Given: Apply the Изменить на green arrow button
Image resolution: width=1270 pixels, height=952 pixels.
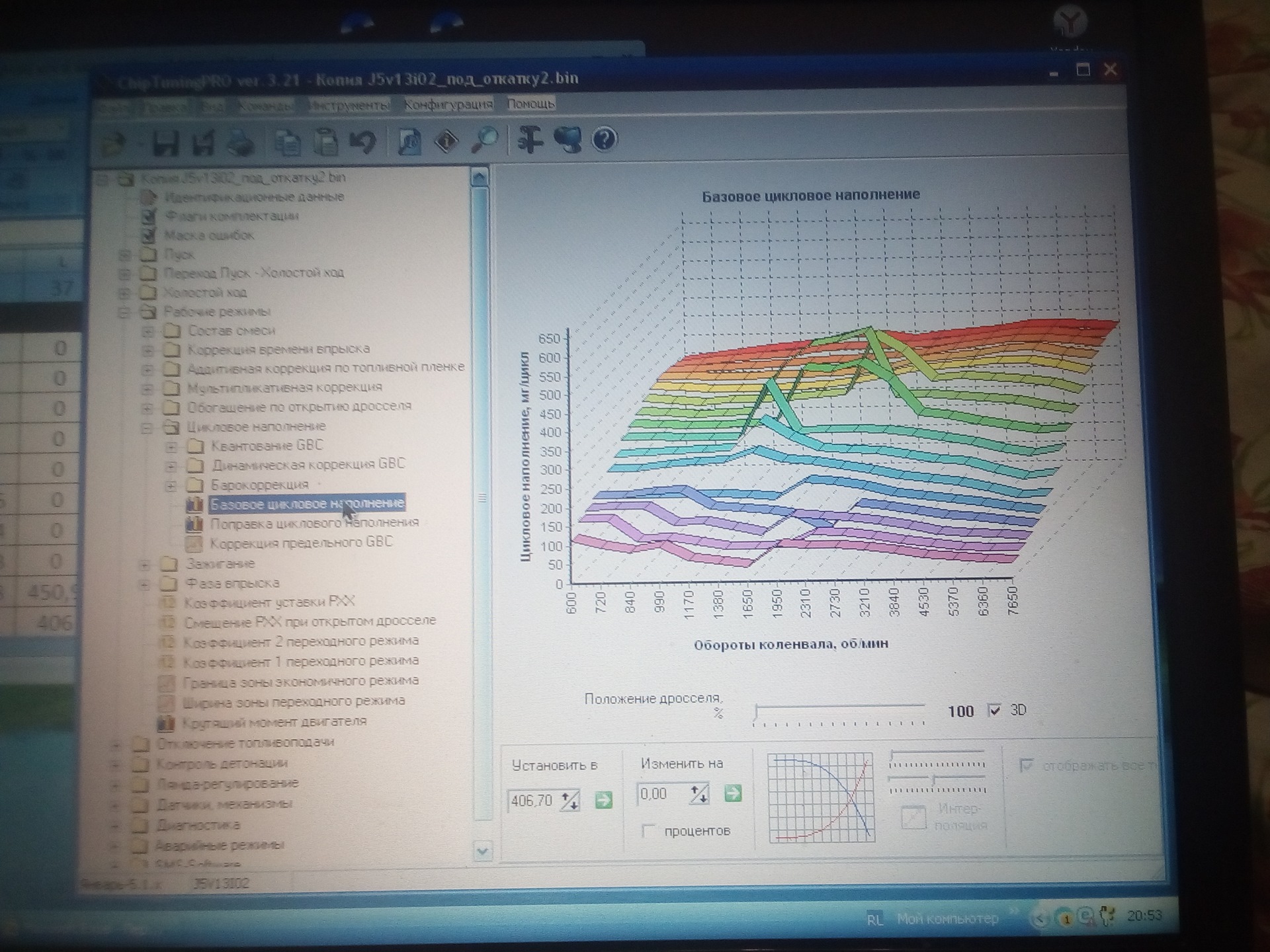Looking at the screenshot, I should coord(732,793).
